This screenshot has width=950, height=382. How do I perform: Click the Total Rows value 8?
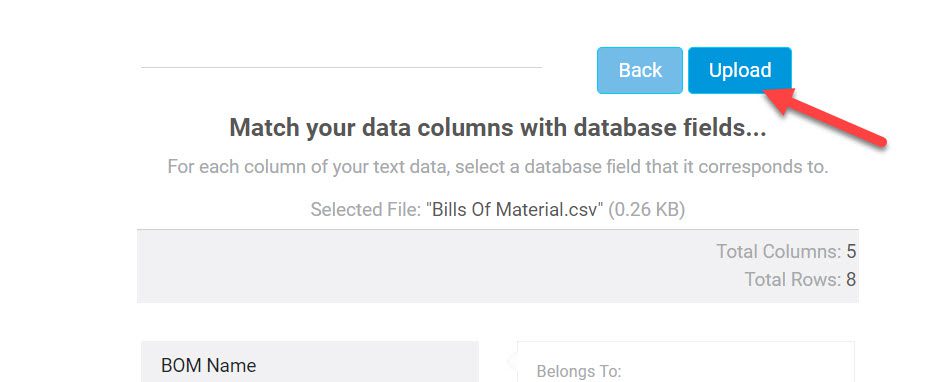851,279
